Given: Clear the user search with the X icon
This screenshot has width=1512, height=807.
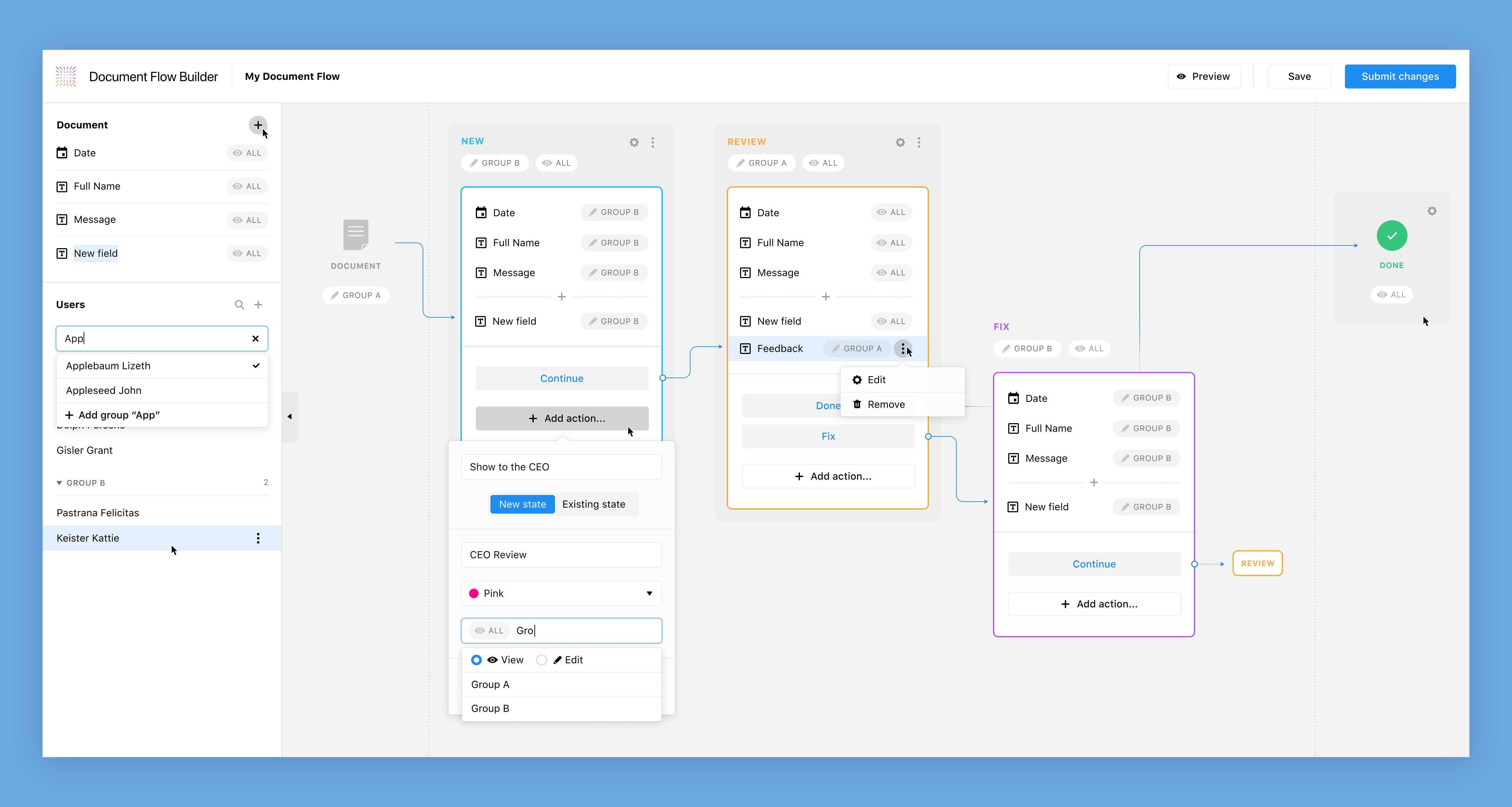Looking at the screenshot, I should coord(255,339).
